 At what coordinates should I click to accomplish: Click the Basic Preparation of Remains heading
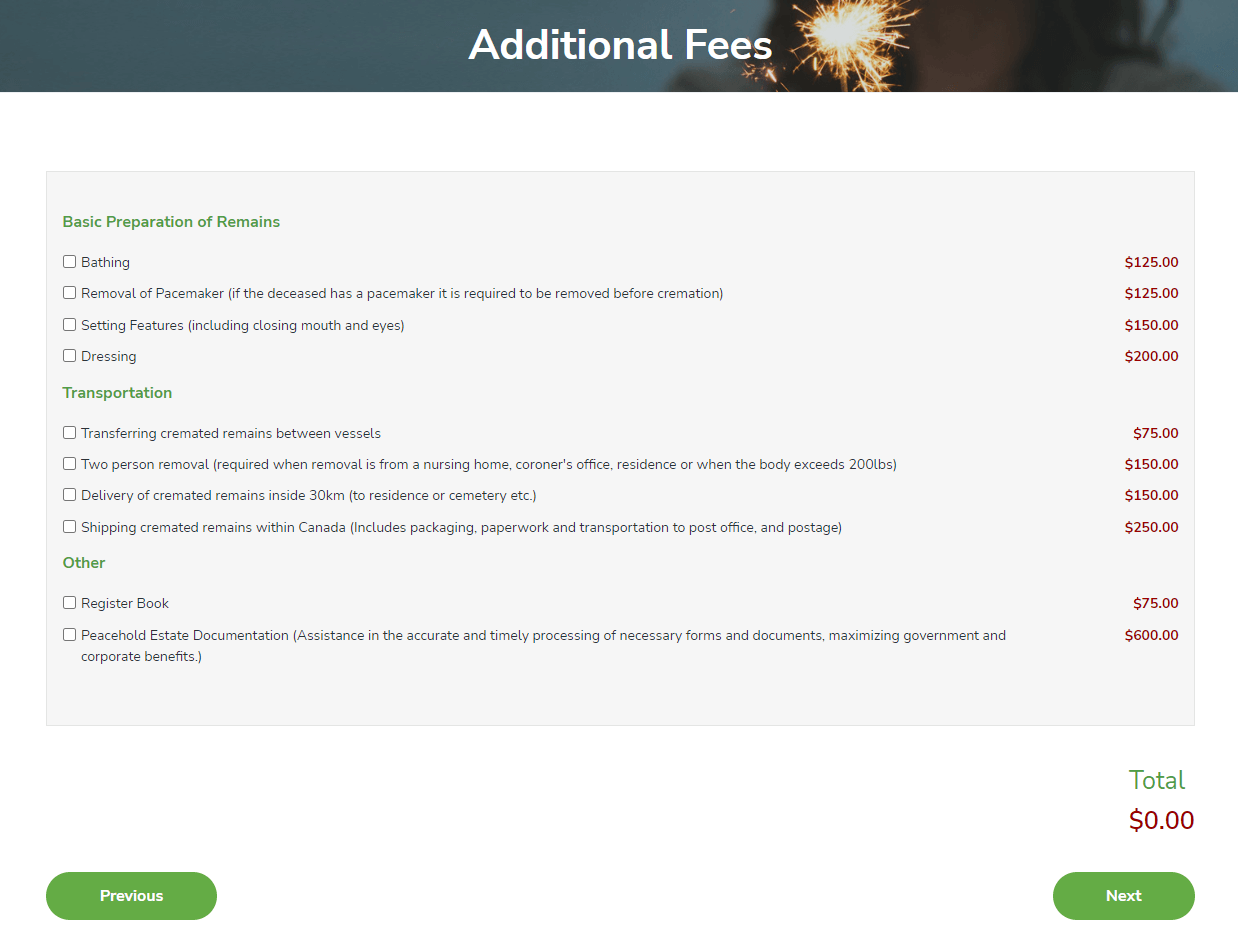tap(171, 222)
